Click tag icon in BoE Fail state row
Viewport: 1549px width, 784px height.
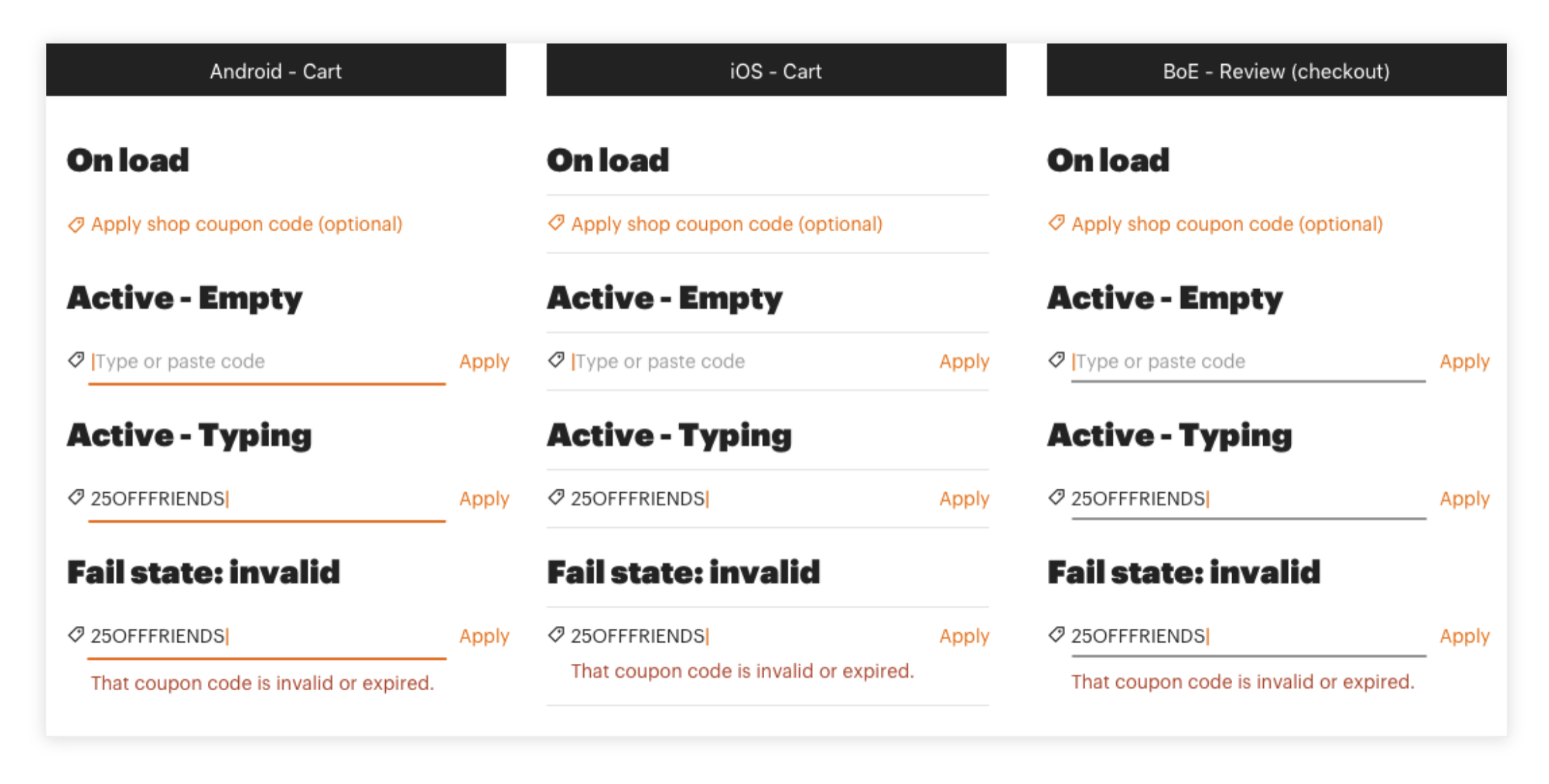tap(1056, 634)
